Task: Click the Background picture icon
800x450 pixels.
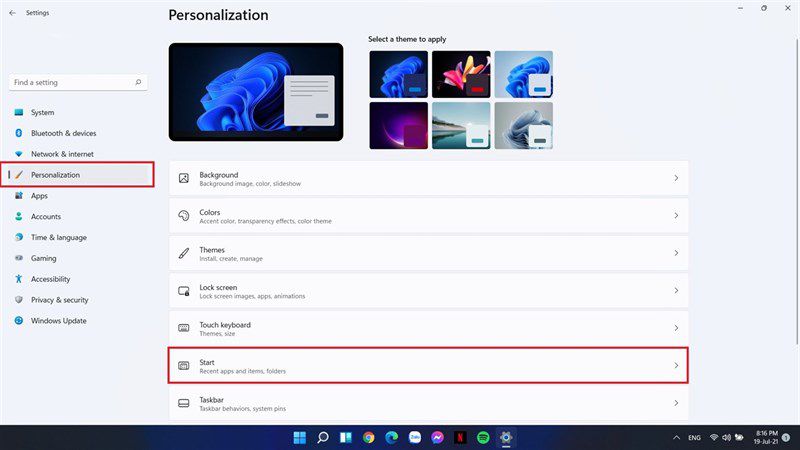Action: (184, 178)
